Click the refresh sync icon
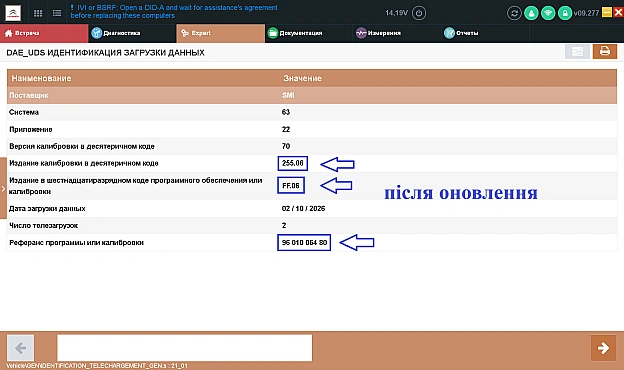624x370 pixels. [514, 13]
